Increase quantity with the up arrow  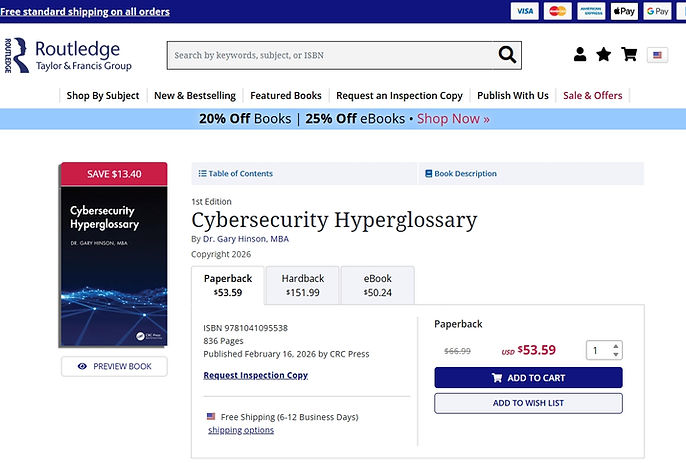click(616, 346)
